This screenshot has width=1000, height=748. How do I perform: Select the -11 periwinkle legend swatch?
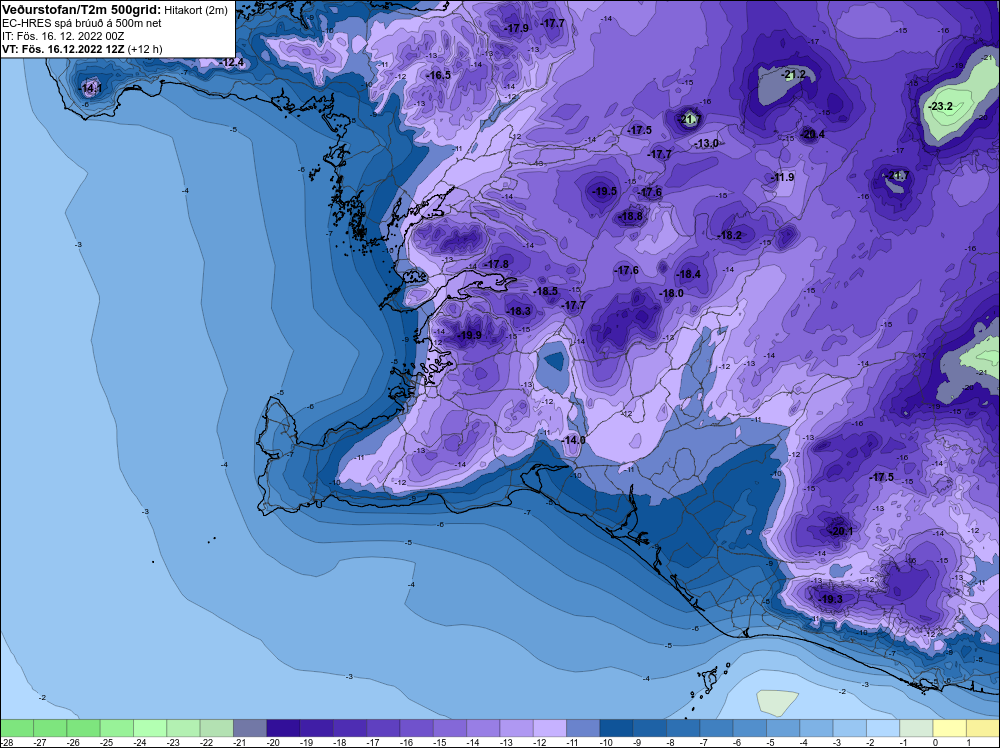[583, 728]
